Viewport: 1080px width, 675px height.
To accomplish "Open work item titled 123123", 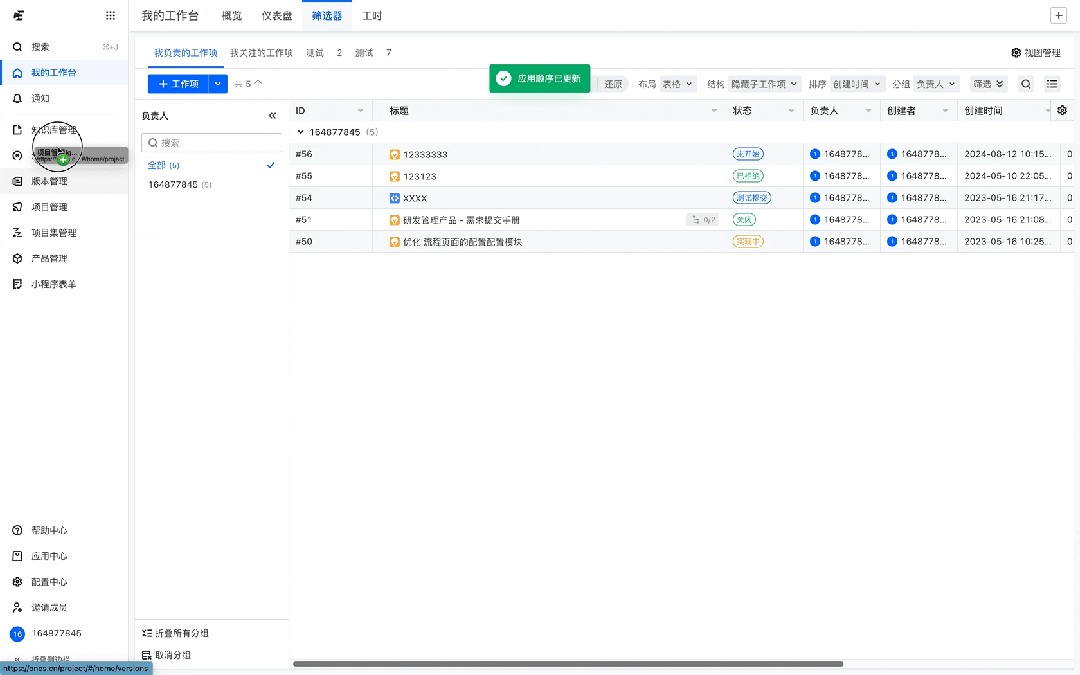I will [419, 176].
